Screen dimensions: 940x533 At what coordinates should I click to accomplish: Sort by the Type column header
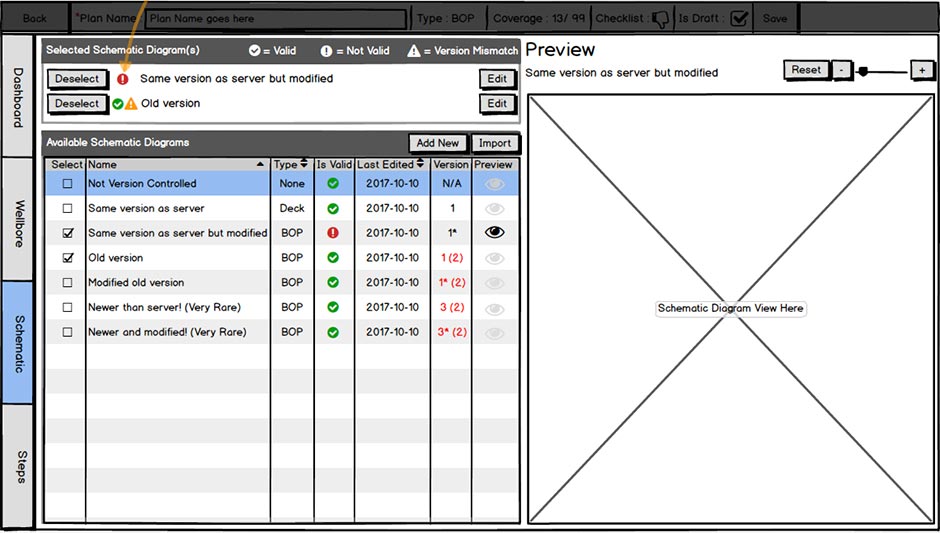291,164
